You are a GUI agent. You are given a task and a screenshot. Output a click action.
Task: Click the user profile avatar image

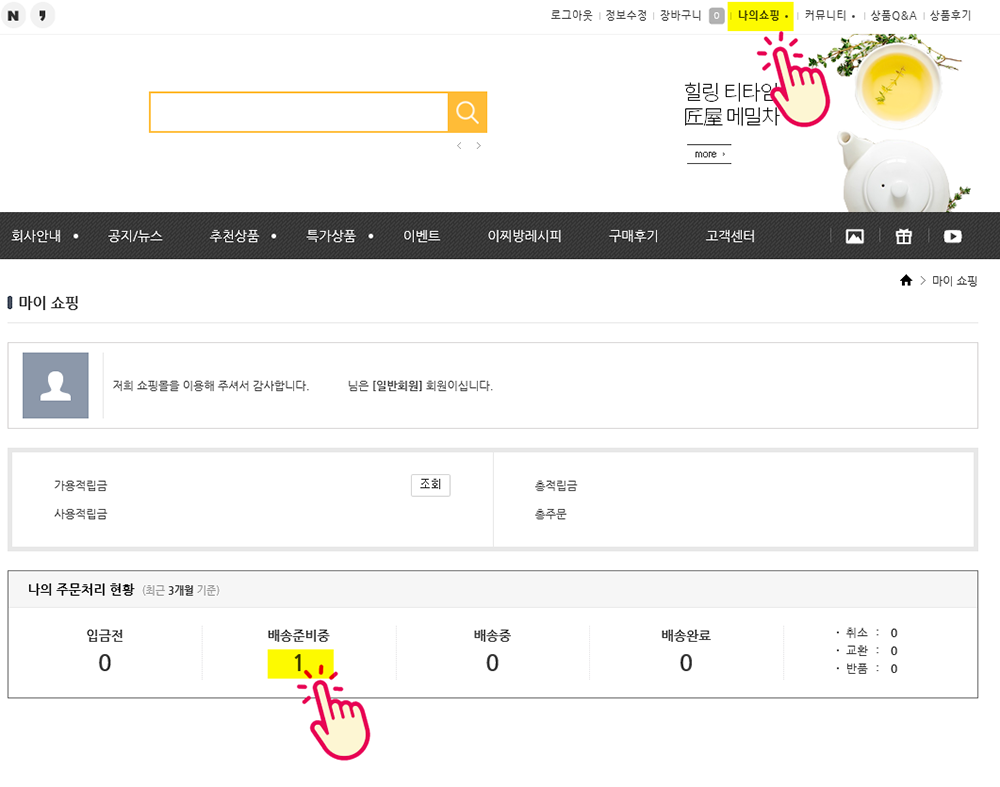(x=56, y=385)
